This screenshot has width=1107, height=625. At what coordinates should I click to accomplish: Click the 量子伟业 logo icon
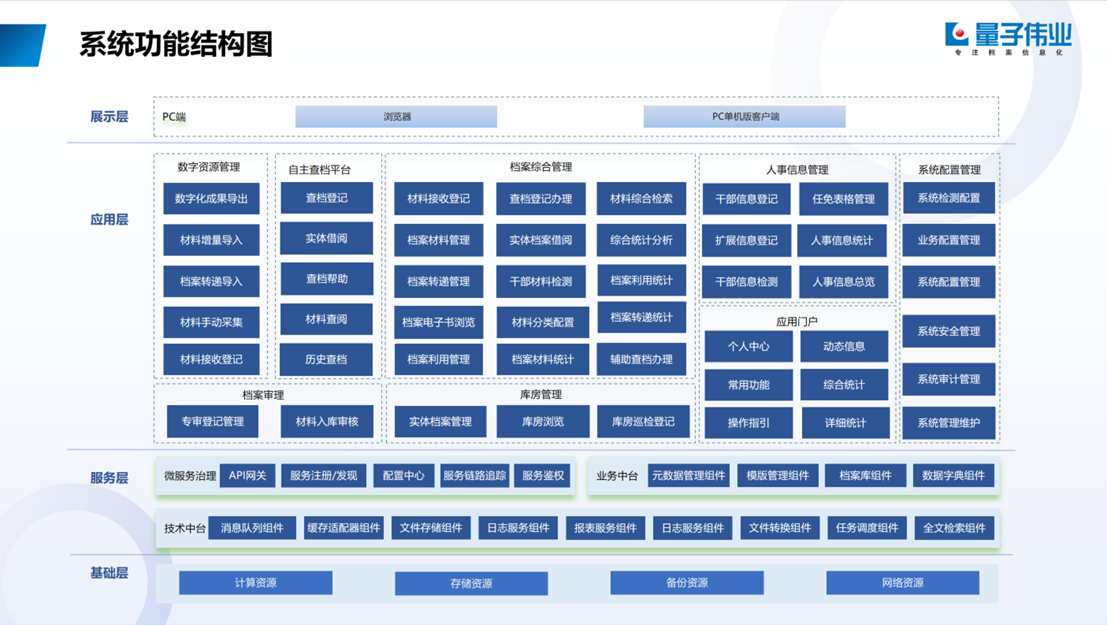957,34
